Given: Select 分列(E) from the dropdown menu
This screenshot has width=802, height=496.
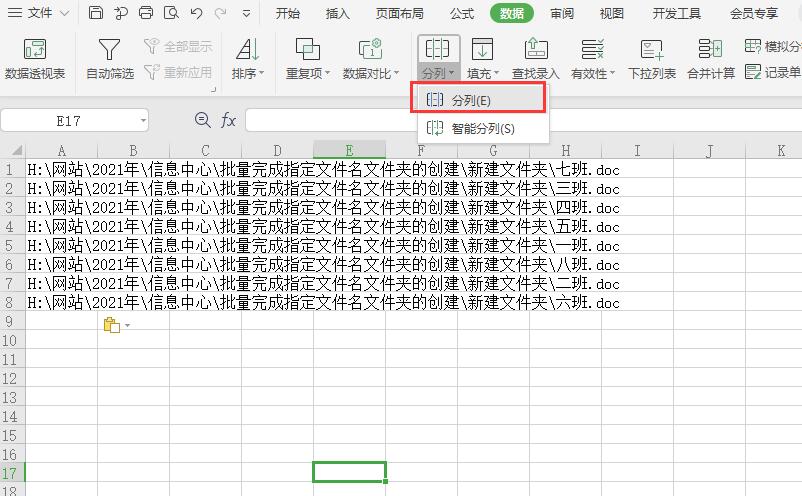Looking at the screenshot, I should 482,100.
